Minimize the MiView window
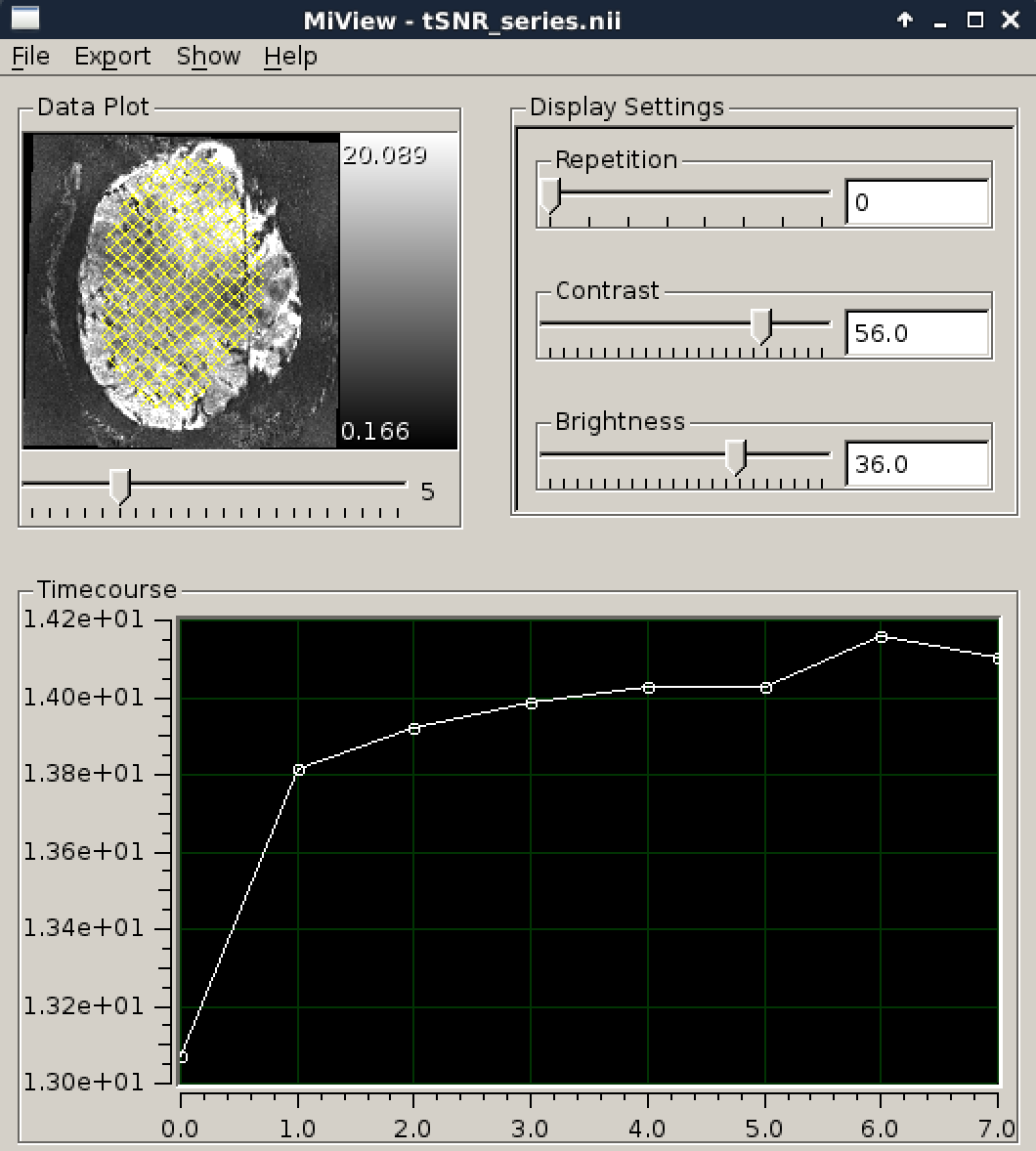The image size is (1036, 1151). coord(940,20)
